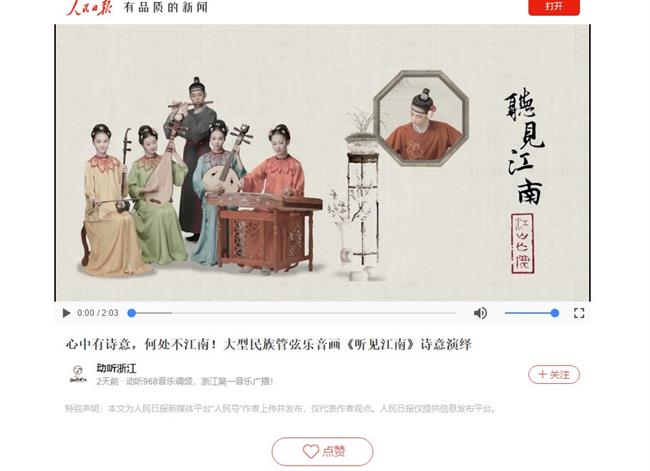Image resolution: width=650 pixels, height=471 pixels.
Task: Click the octagonal window portrait in the video
Action: pos(421,119)
